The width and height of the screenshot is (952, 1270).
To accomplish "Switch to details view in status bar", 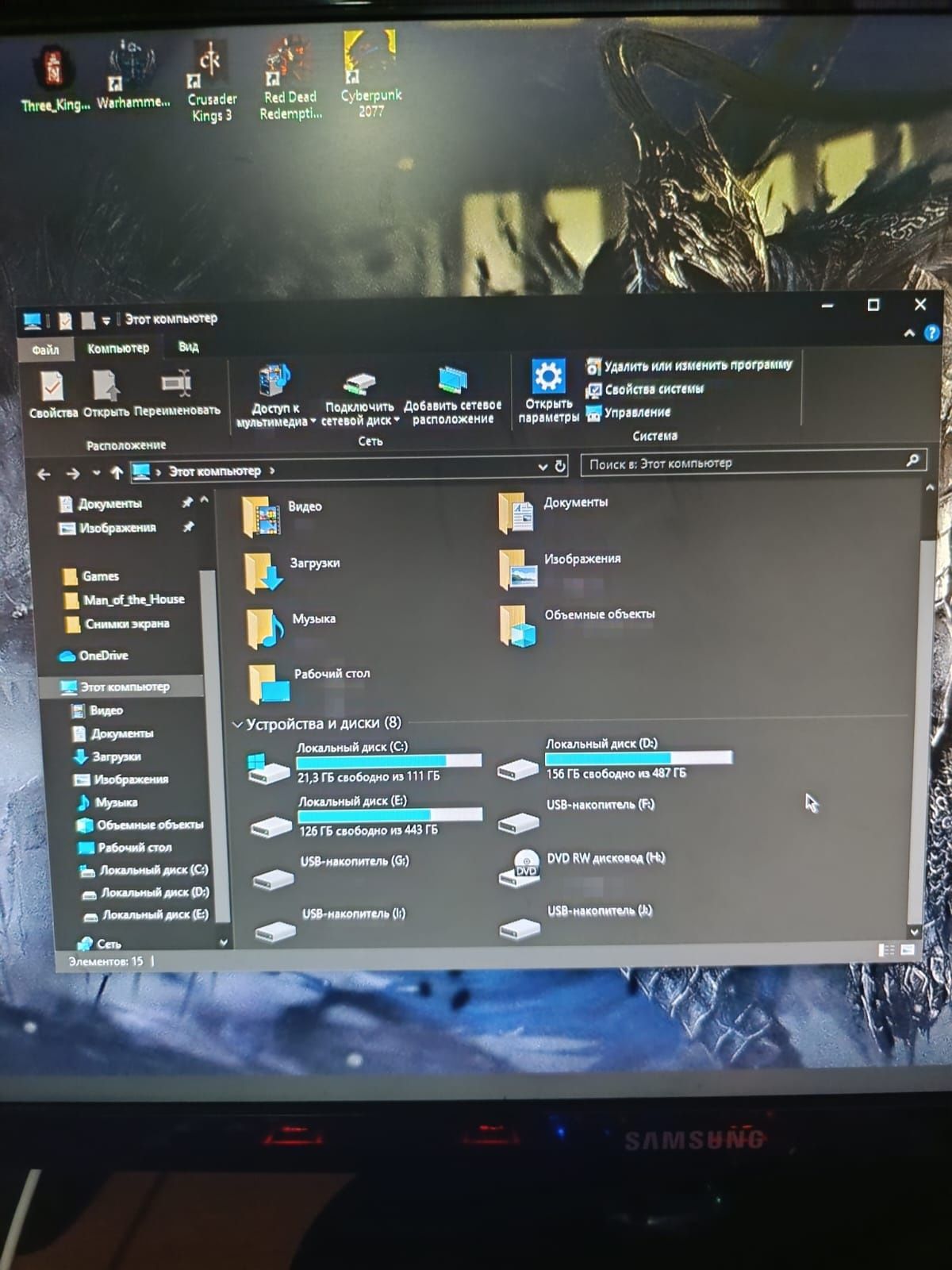I will [886, 950].
